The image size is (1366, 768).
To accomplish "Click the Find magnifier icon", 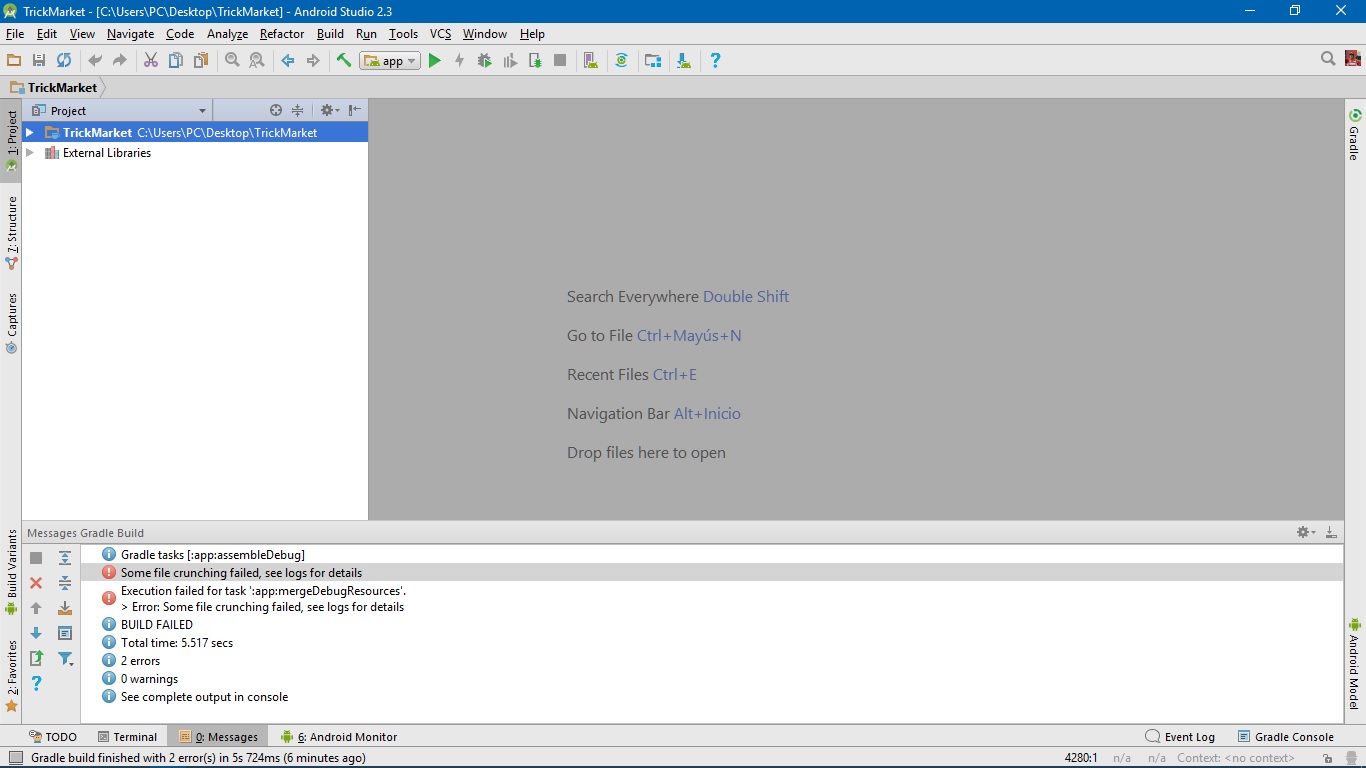I will pyautogui.click(x=232, y=61).
